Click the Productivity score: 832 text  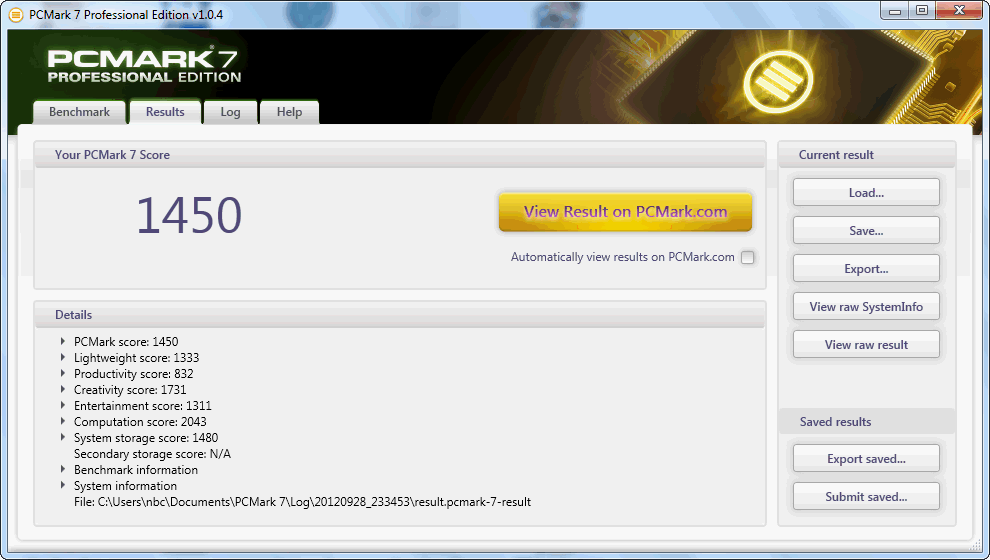(134, 373)
